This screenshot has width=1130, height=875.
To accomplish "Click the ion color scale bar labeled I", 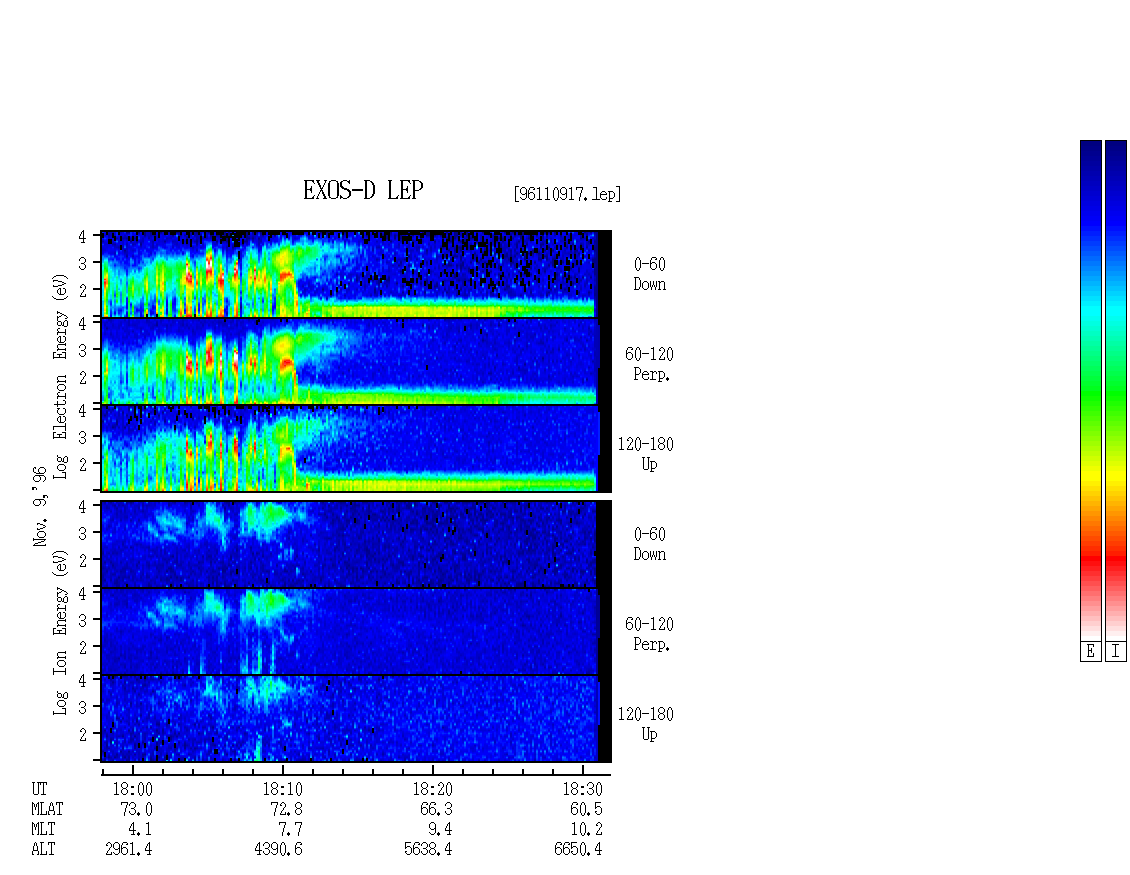I will point(1116,390).
